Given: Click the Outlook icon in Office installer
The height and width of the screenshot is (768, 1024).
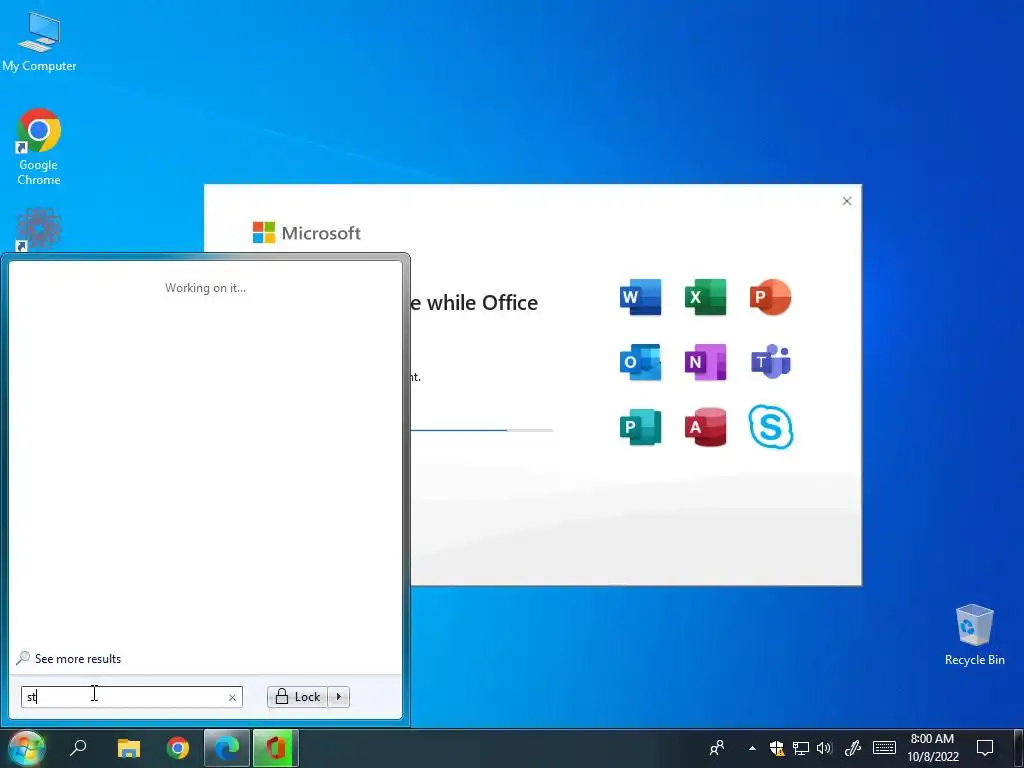Looking at the screenshot, I should (x=640, y=362).
